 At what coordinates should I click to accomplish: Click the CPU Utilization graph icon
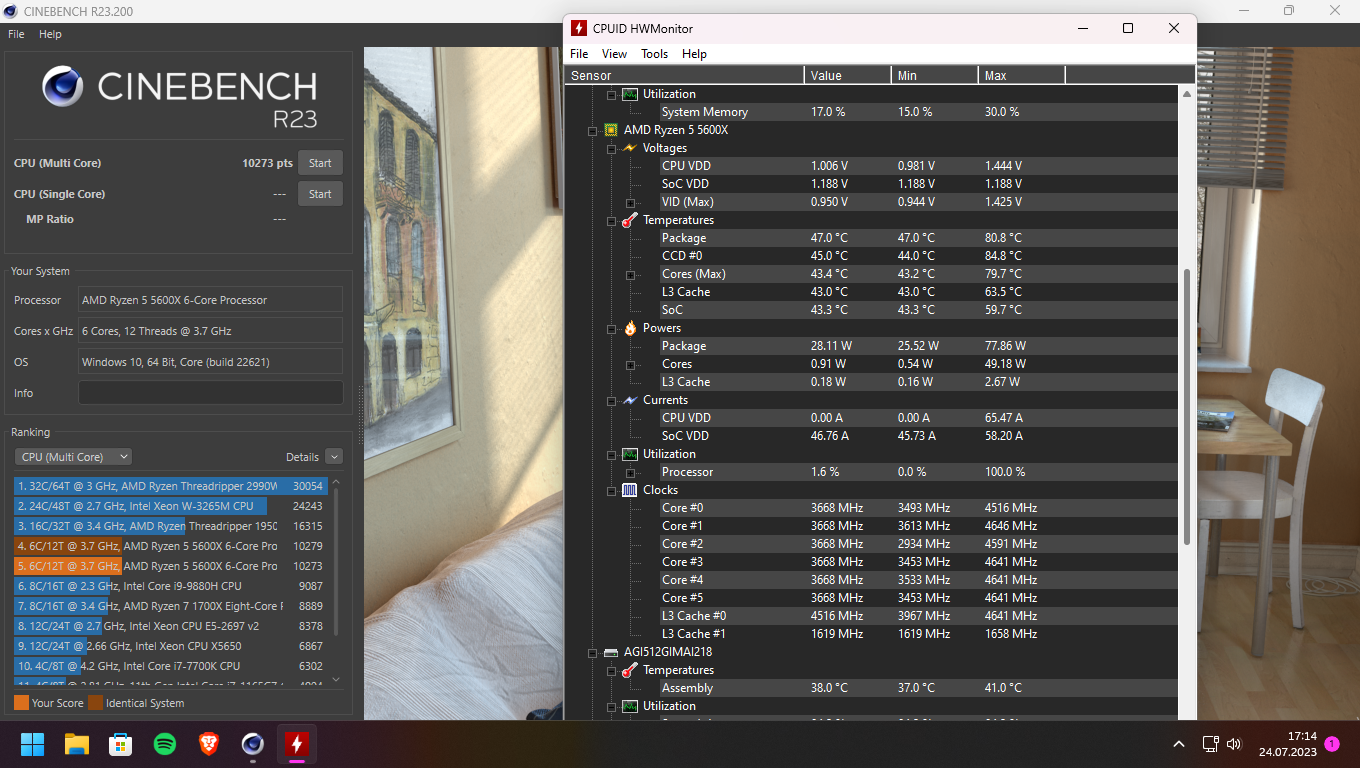[x=629, y=454]
